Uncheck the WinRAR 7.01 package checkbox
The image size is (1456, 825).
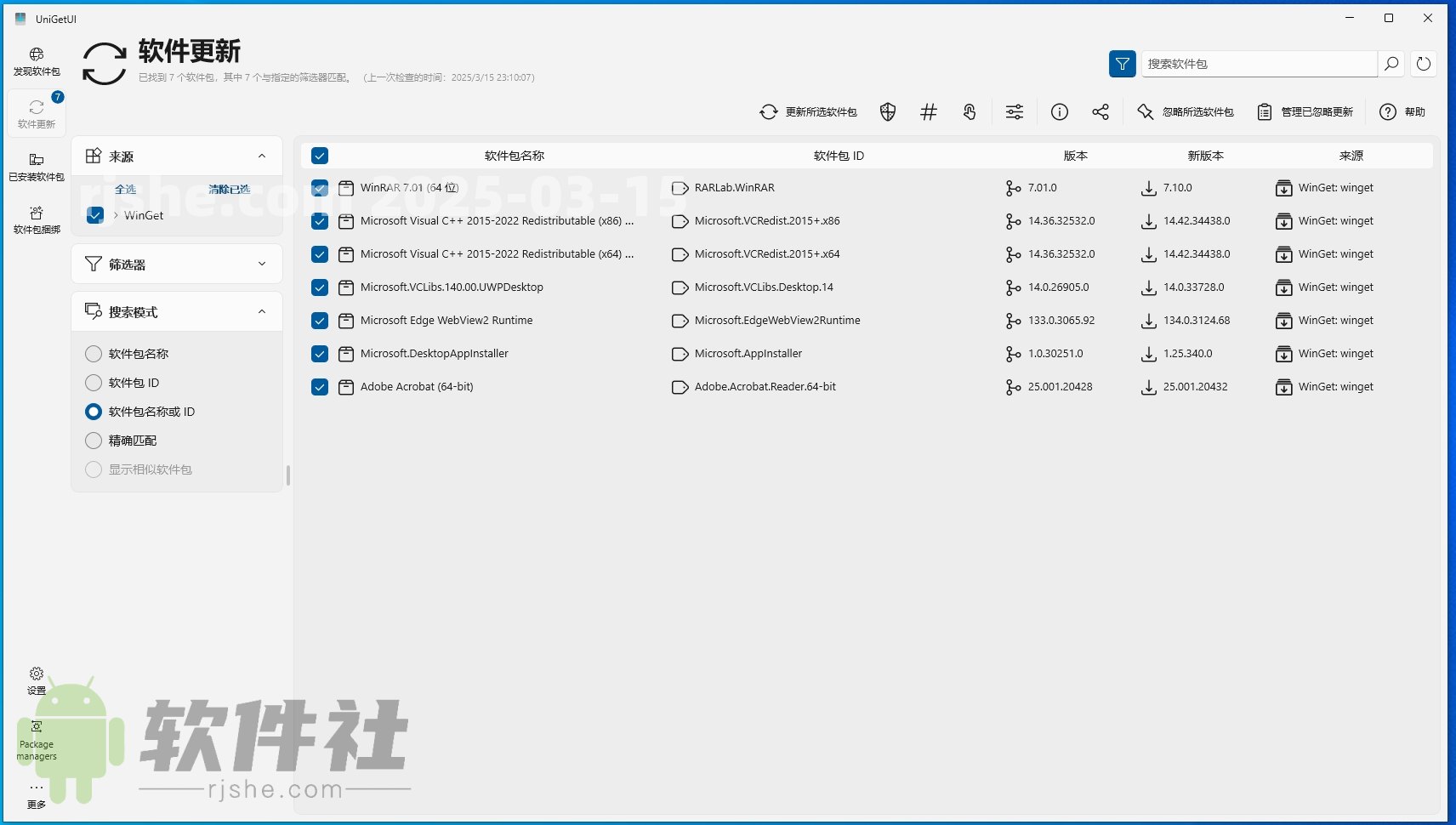click(319, 188)
